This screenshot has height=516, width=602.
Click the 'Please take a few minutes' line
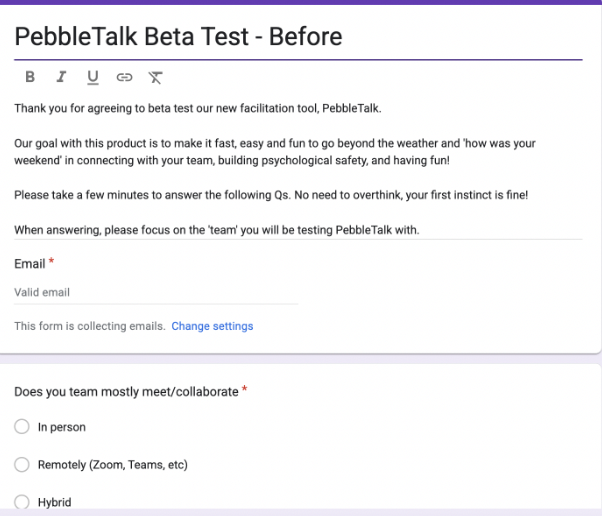271,195
